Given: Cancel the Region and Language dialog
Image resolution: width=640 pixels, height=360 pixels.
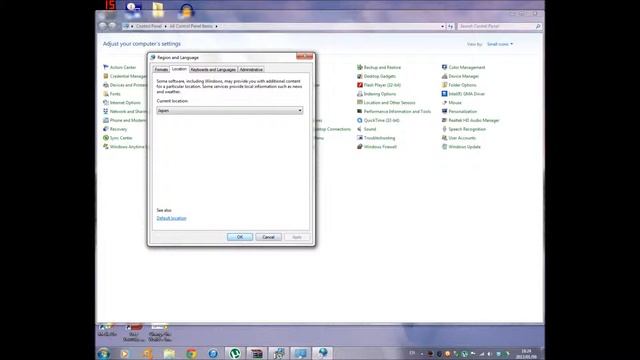Looking at the screenshot, I should click(268, 237).
